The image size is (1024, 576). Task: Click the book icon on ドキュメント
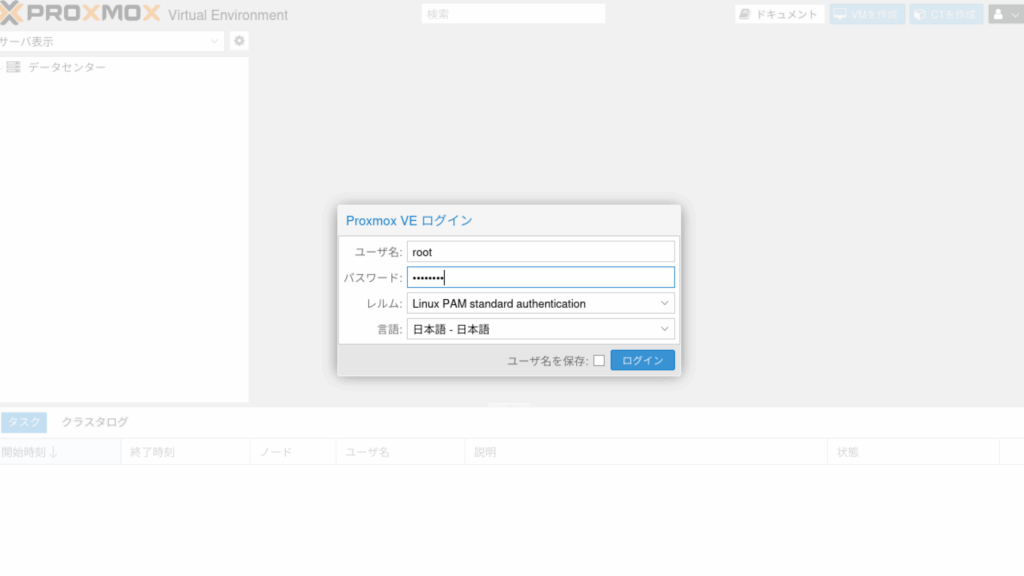click(746, 15)
